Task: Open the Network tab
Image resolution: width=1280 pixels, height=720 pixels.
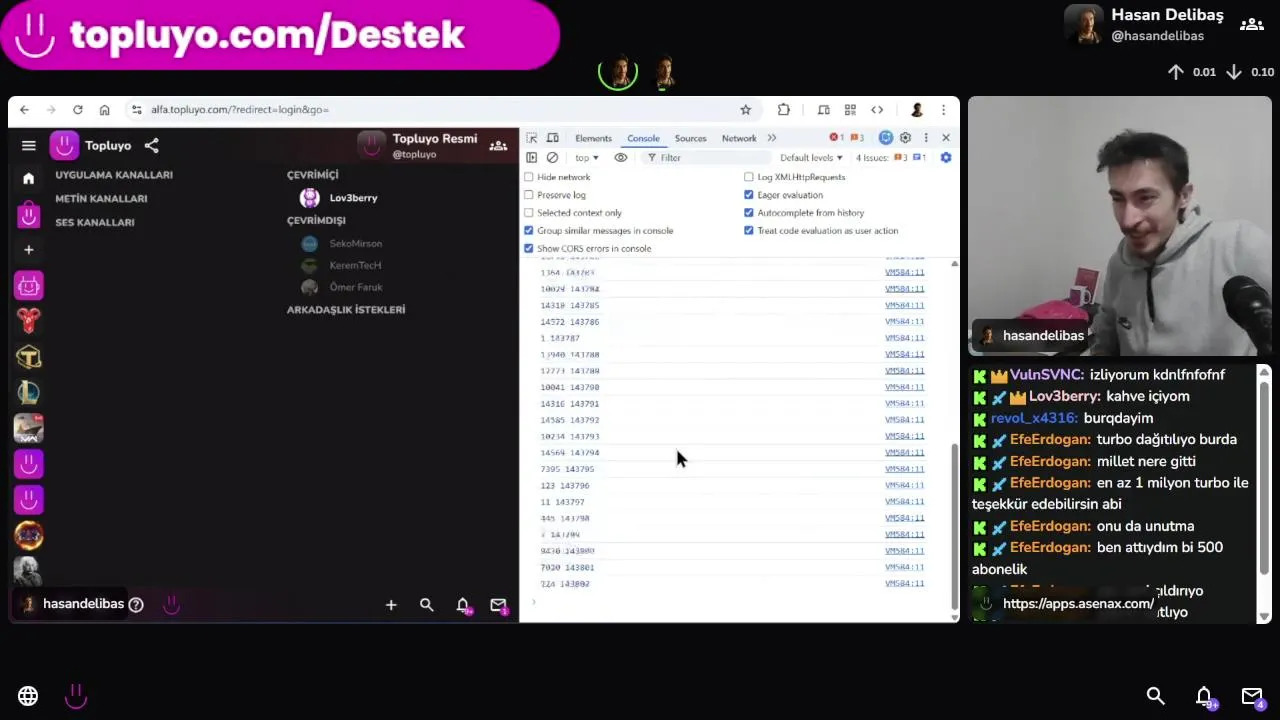Action: point(739,138)
